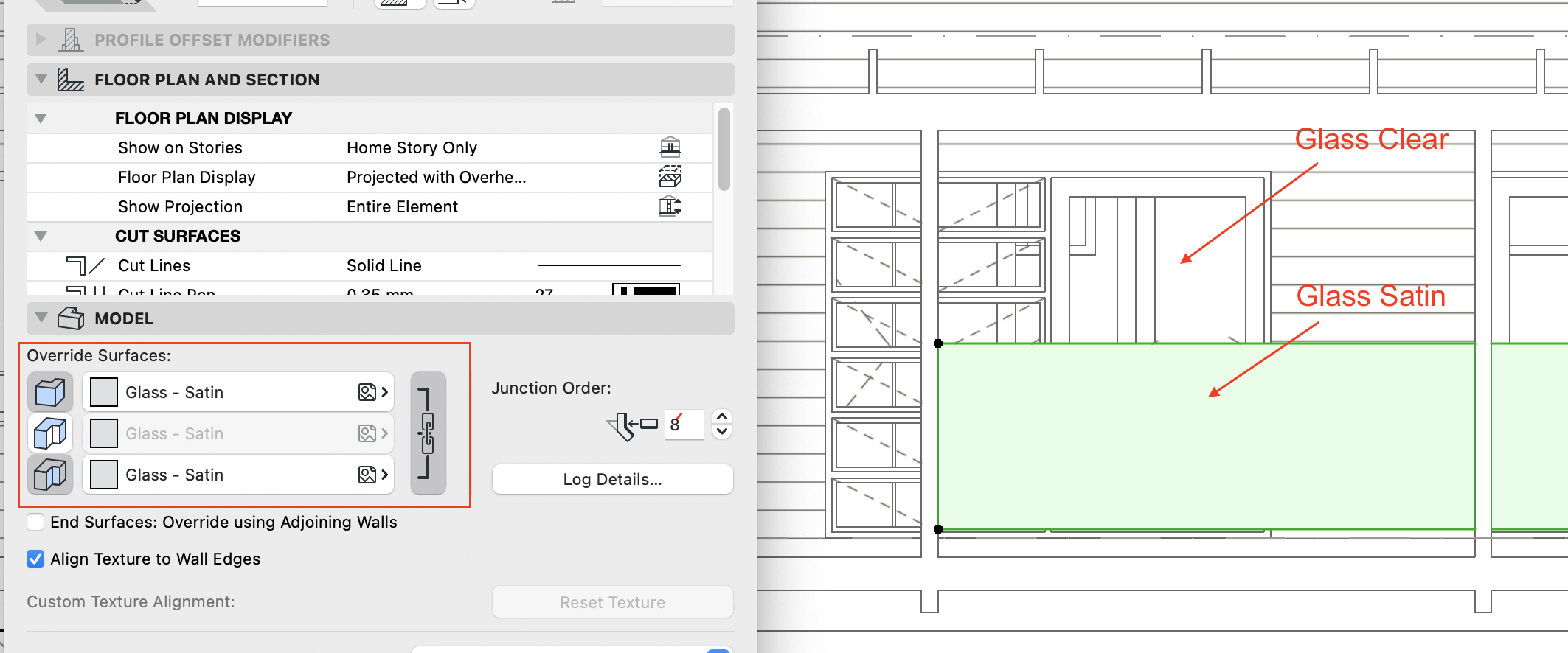The height and width of the screenshot is (653, 1568).
Task: Click the Custom Texture Alignment label
Action: (131, 601)
